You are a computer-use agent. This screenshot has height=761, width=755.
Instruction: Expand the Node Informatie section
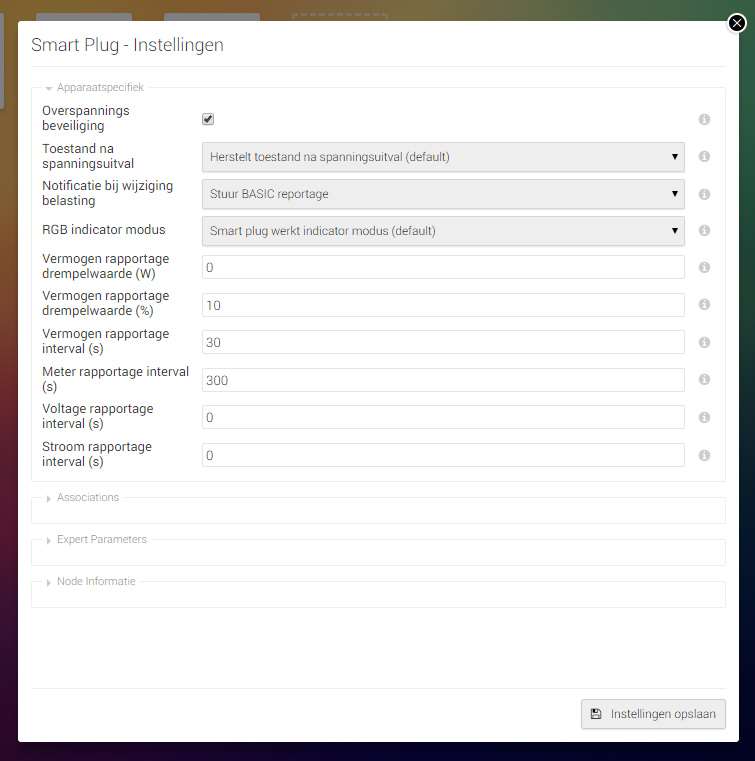(x=95, y=582)
